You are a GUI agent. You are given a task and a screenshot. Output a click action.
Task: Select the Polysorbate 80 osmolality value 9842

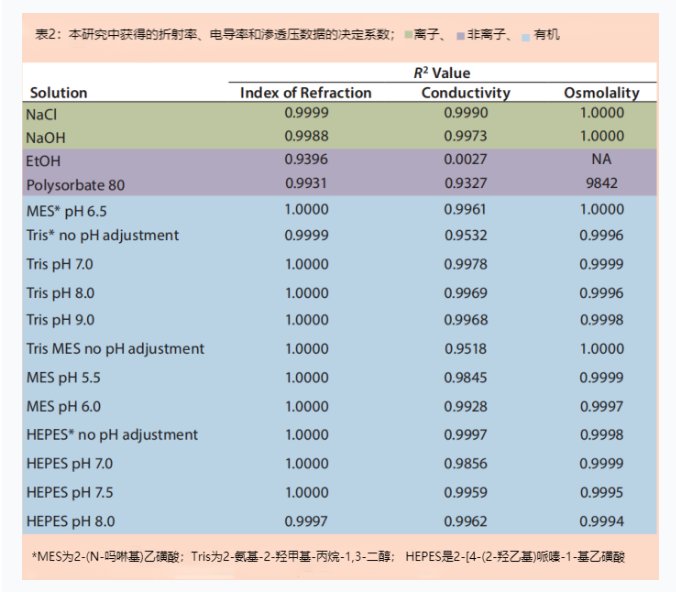tap(601, 183)
